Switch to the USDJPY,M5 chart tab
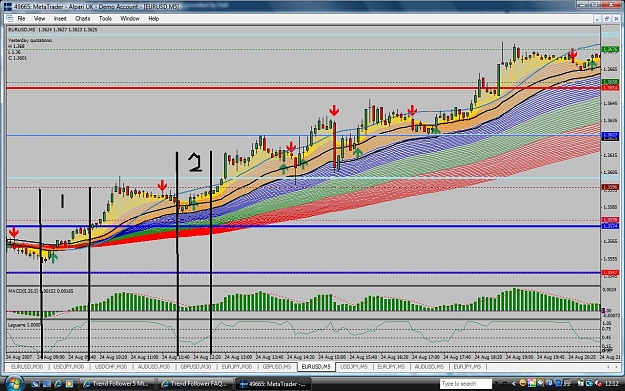Viewport: 625px width, 391px height. point(354,366)
